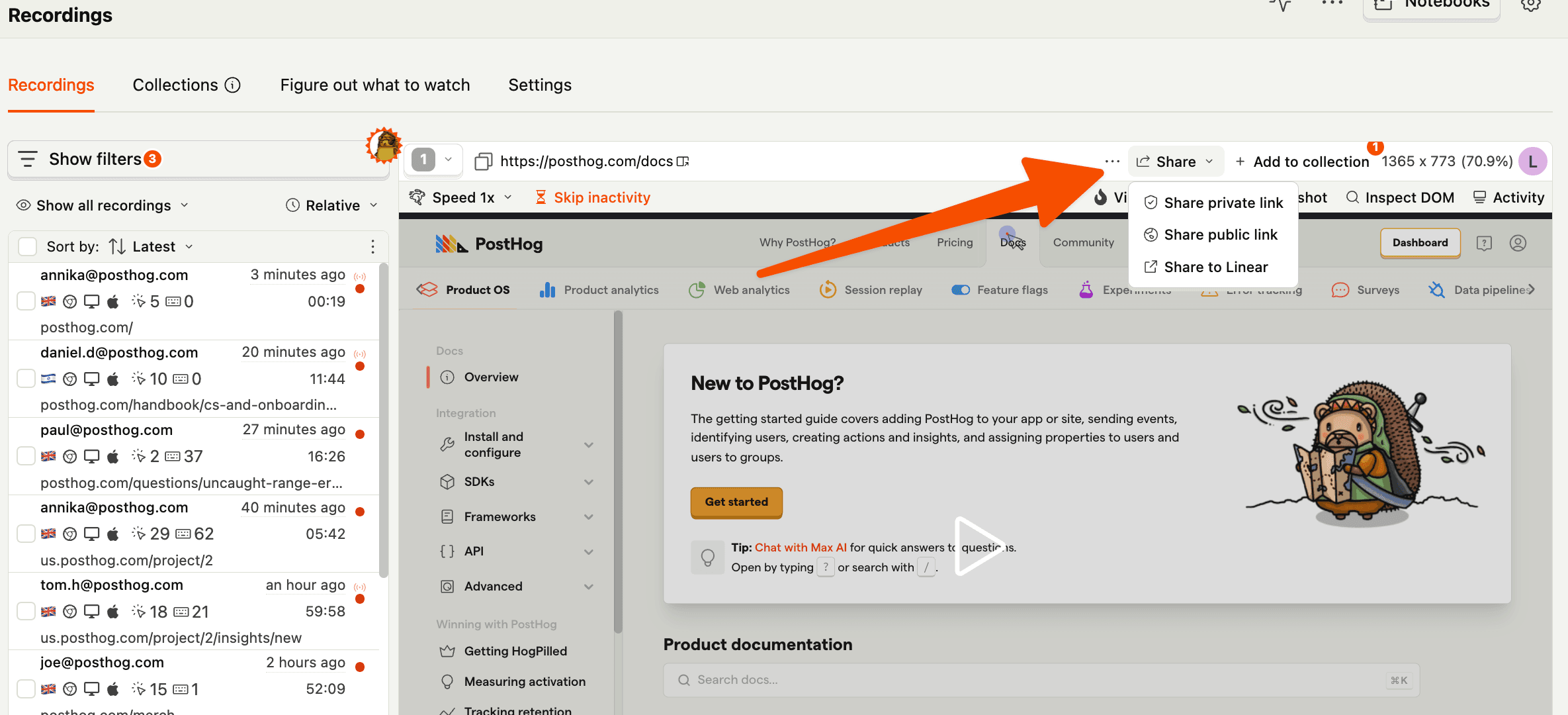This screenshot has height=715, width=1568.
Task: Click the Share dropdown button
Action: pos(1176,162)
